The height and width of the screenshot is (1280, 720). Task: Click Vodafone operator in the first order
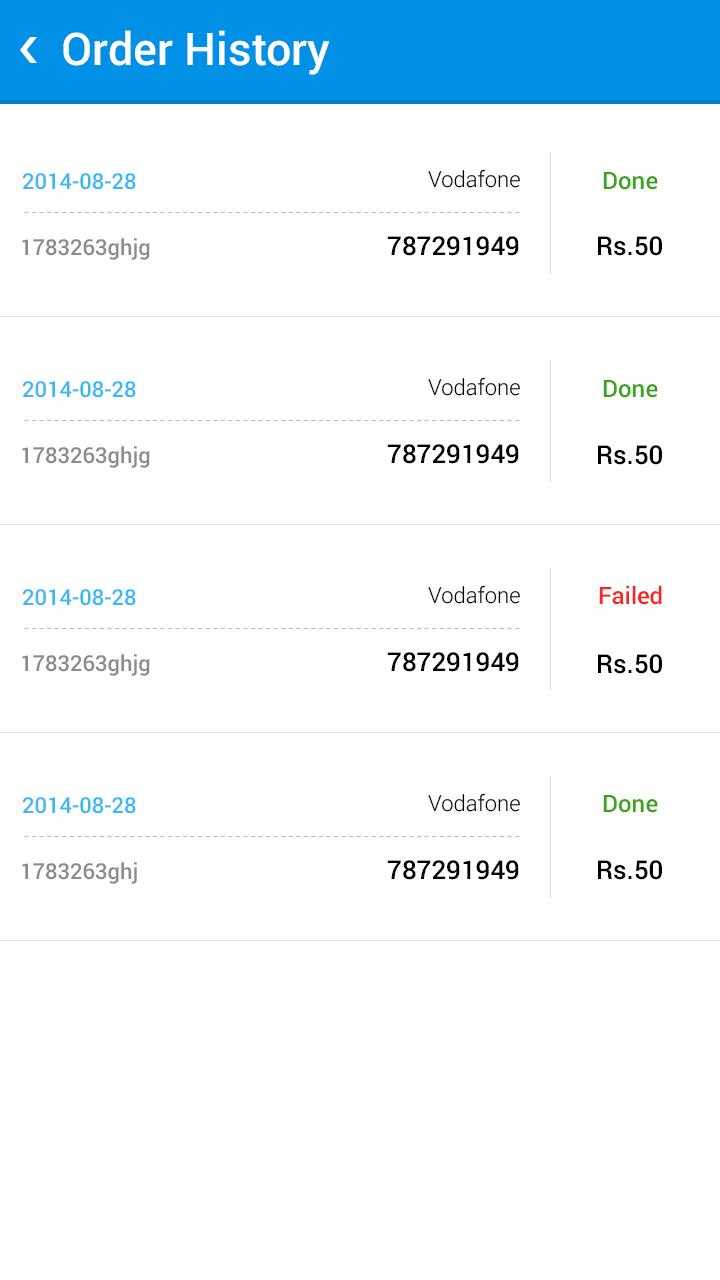(474, 180)
